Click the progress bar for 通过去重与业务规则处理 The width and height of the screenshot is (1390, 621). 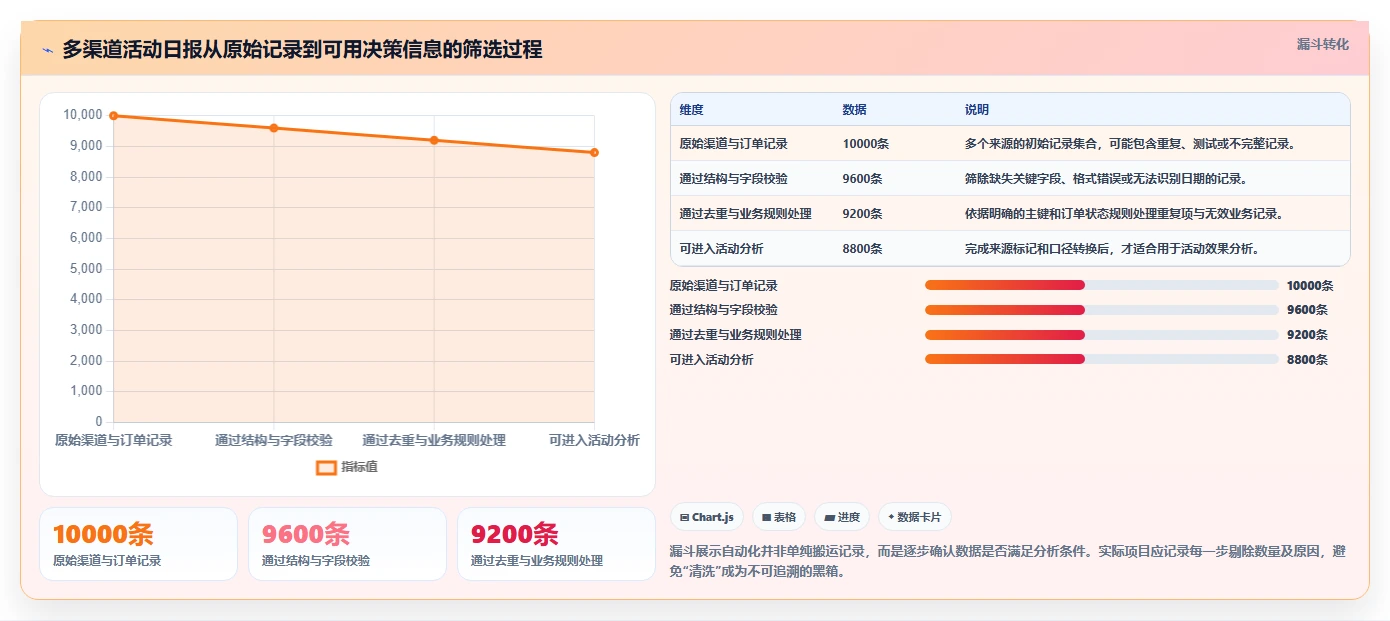pos(1102,335)
